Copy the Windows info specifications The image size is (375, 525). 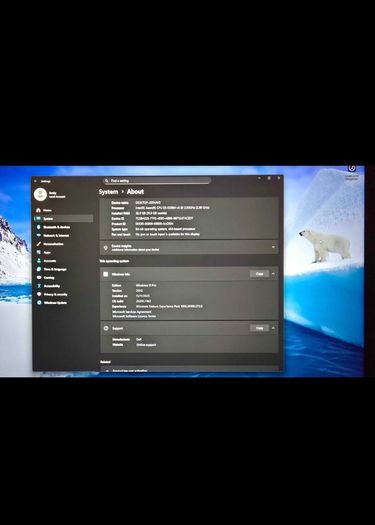(259, 274)
